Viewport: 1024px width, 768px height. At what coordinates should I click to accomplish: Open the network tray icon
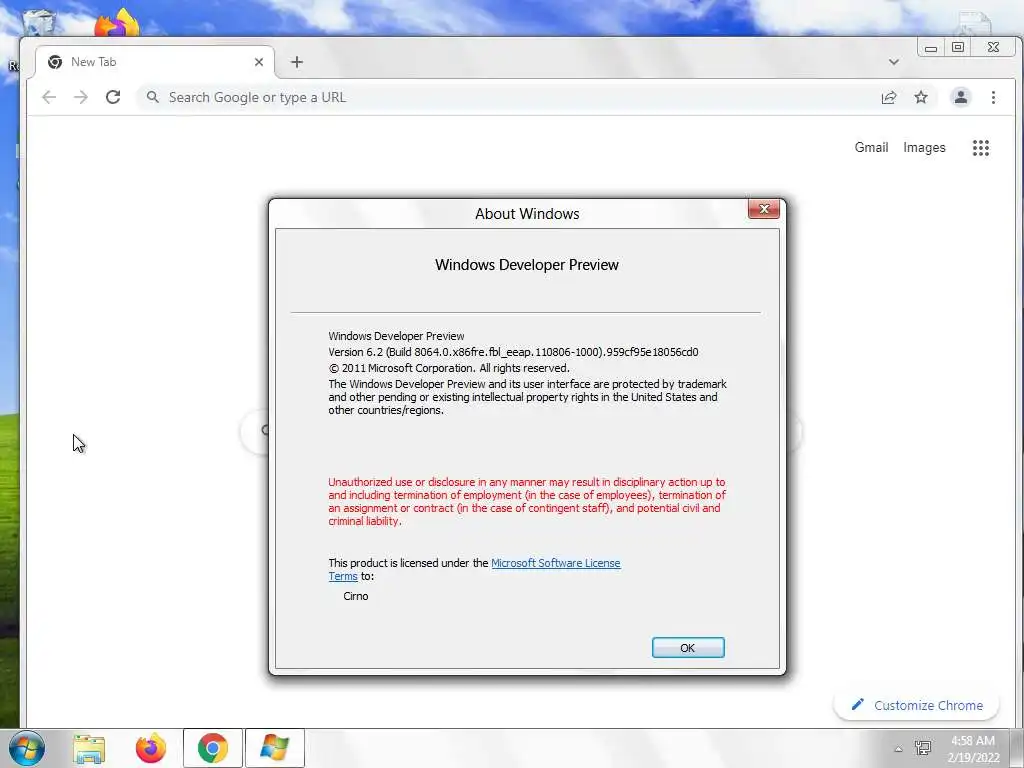coord(923,748)
